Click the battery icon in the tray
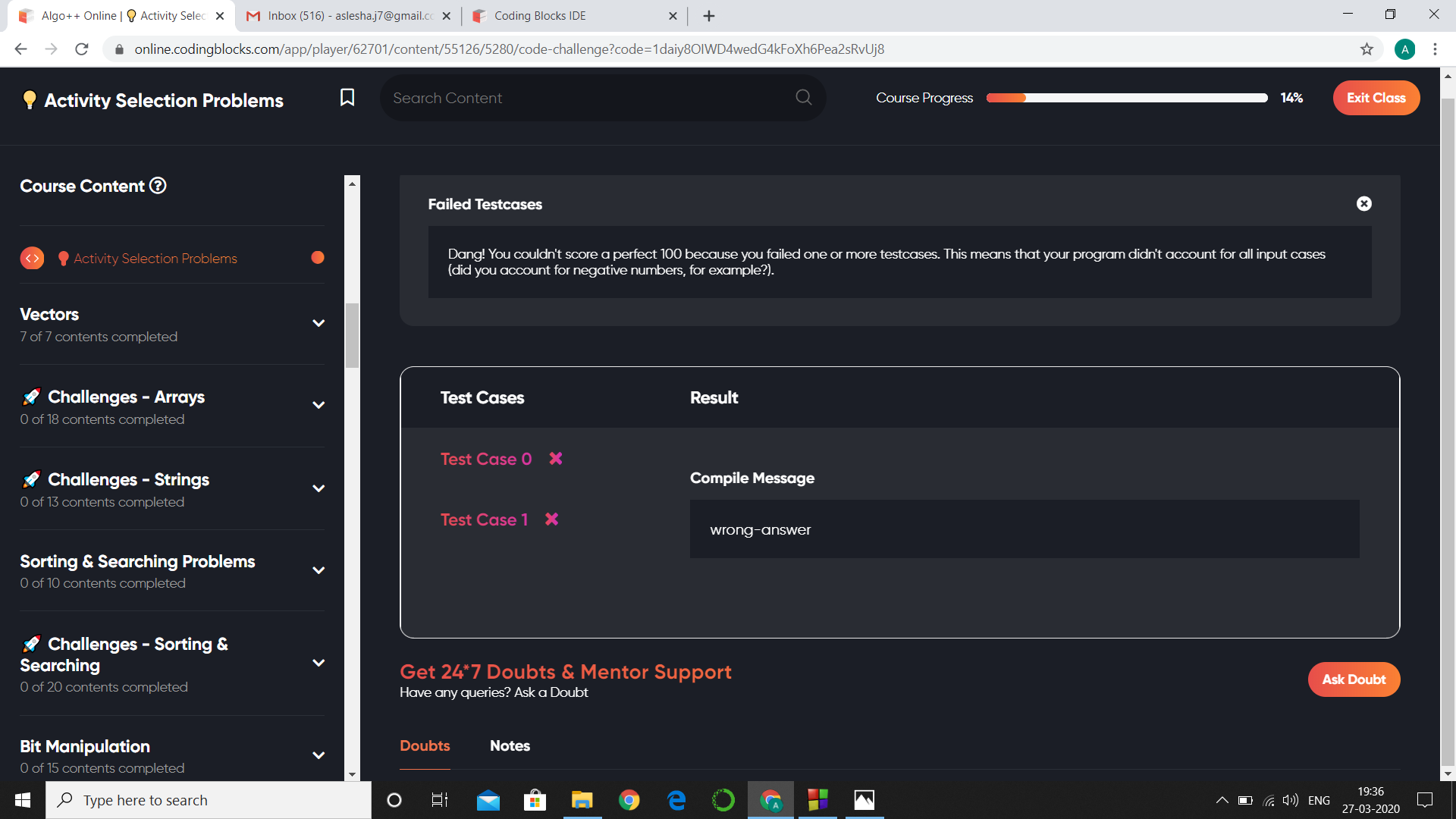Image resolution: width=1456 pixels, height=819 pixels. [1245, 800]
